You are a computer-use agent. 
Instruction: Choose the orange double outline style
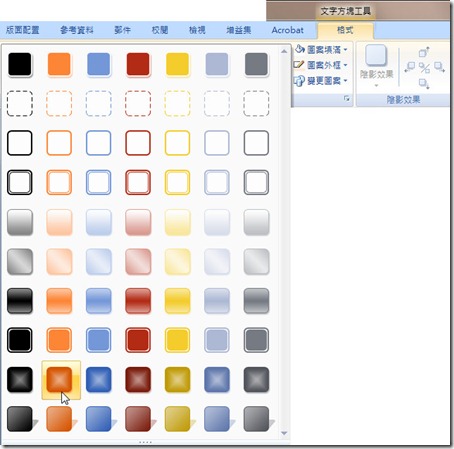click(x=59, y=182)
